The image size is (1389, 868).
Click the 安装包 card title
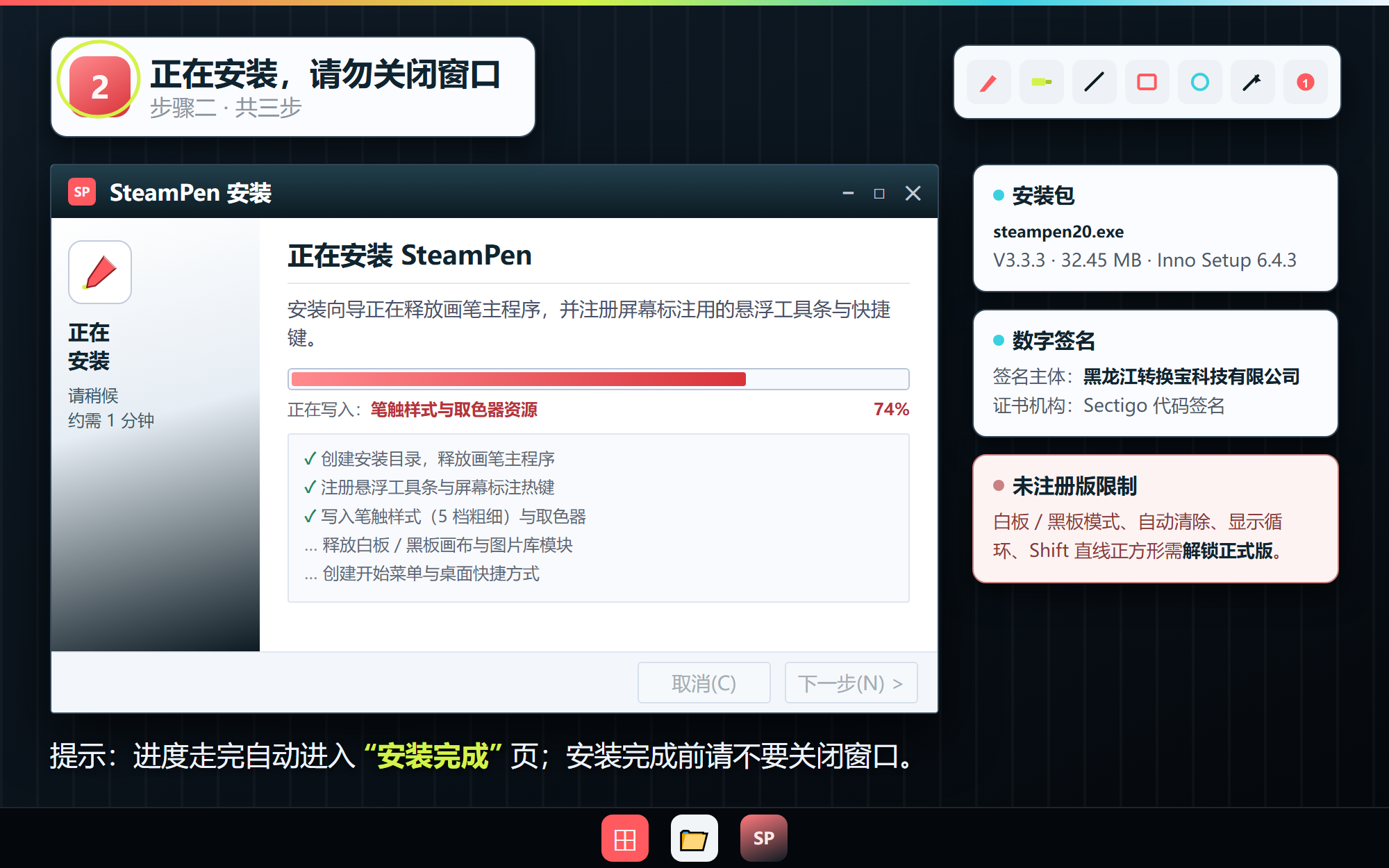point(1044,196)
